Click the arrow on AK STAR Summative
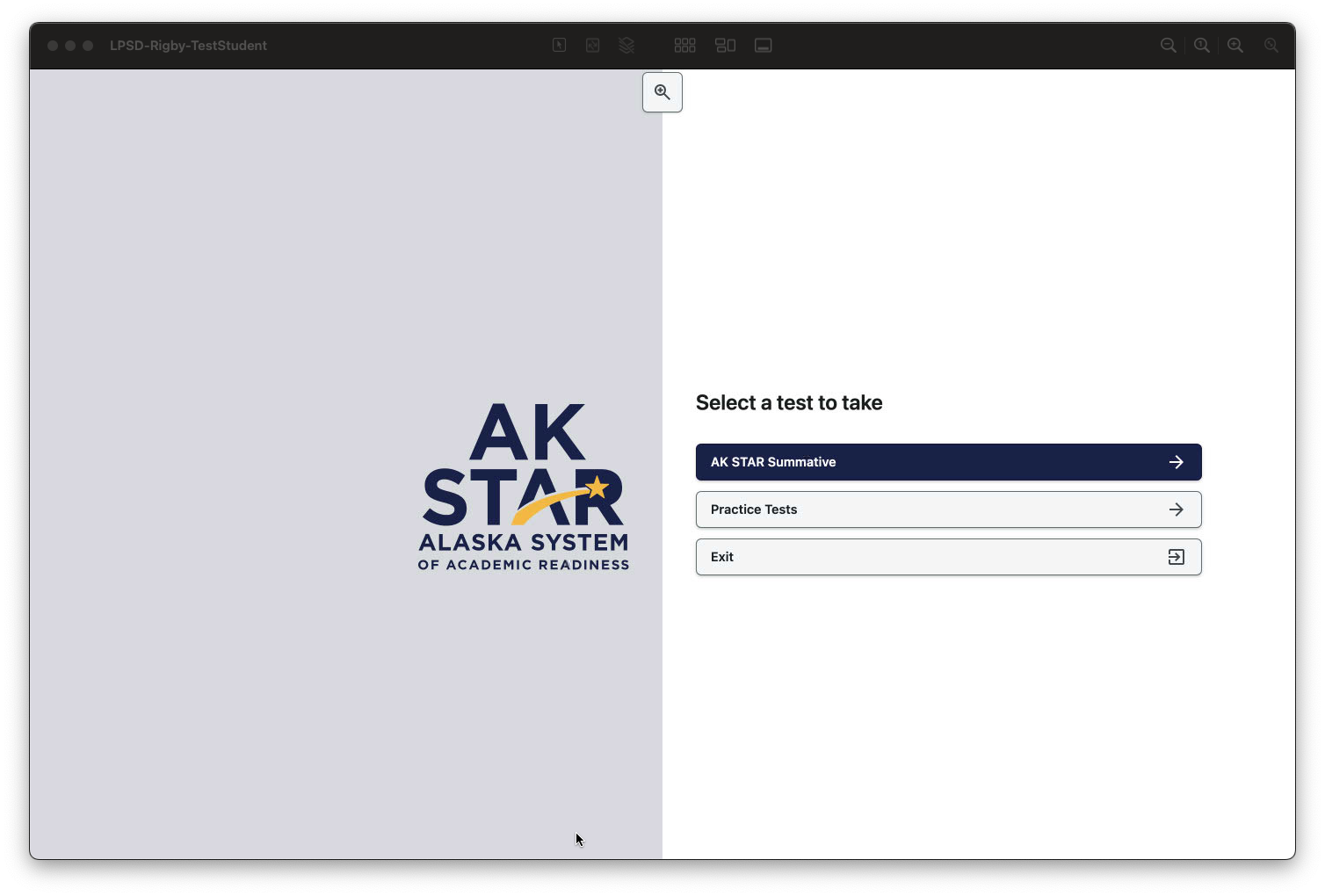This screenshot has height=896, width=1325. (x=1176, y=462)
